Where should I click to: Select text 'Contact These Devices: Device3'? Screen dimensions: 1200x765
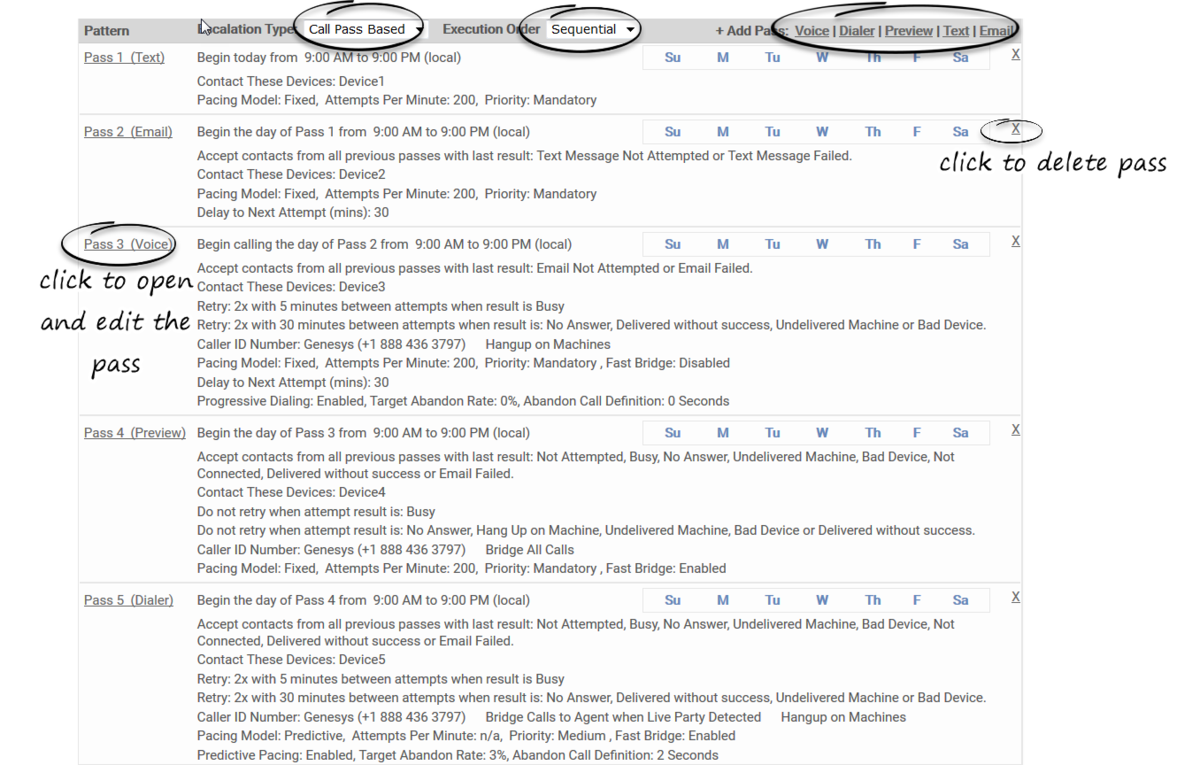pos(291,287)
